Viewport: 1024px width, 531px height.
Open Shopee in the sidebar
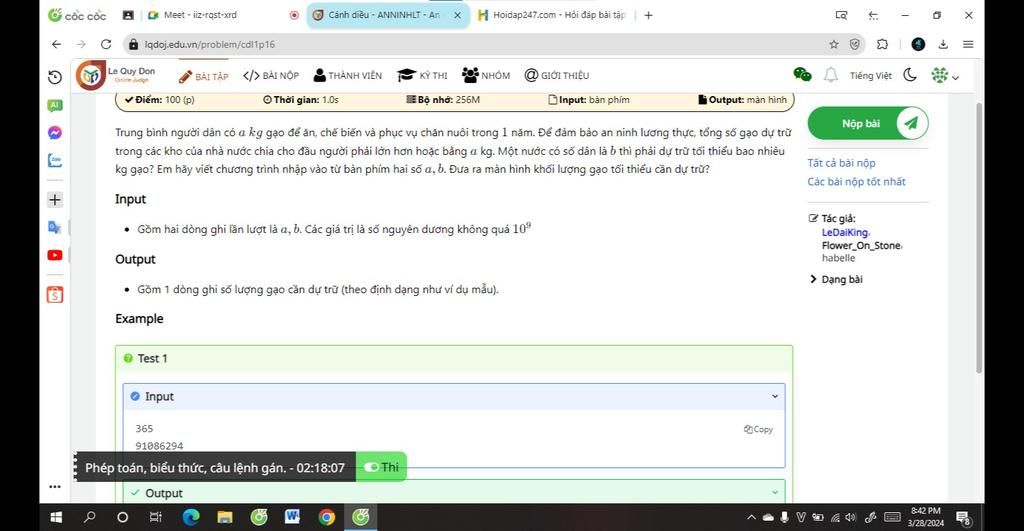[55, 295]
